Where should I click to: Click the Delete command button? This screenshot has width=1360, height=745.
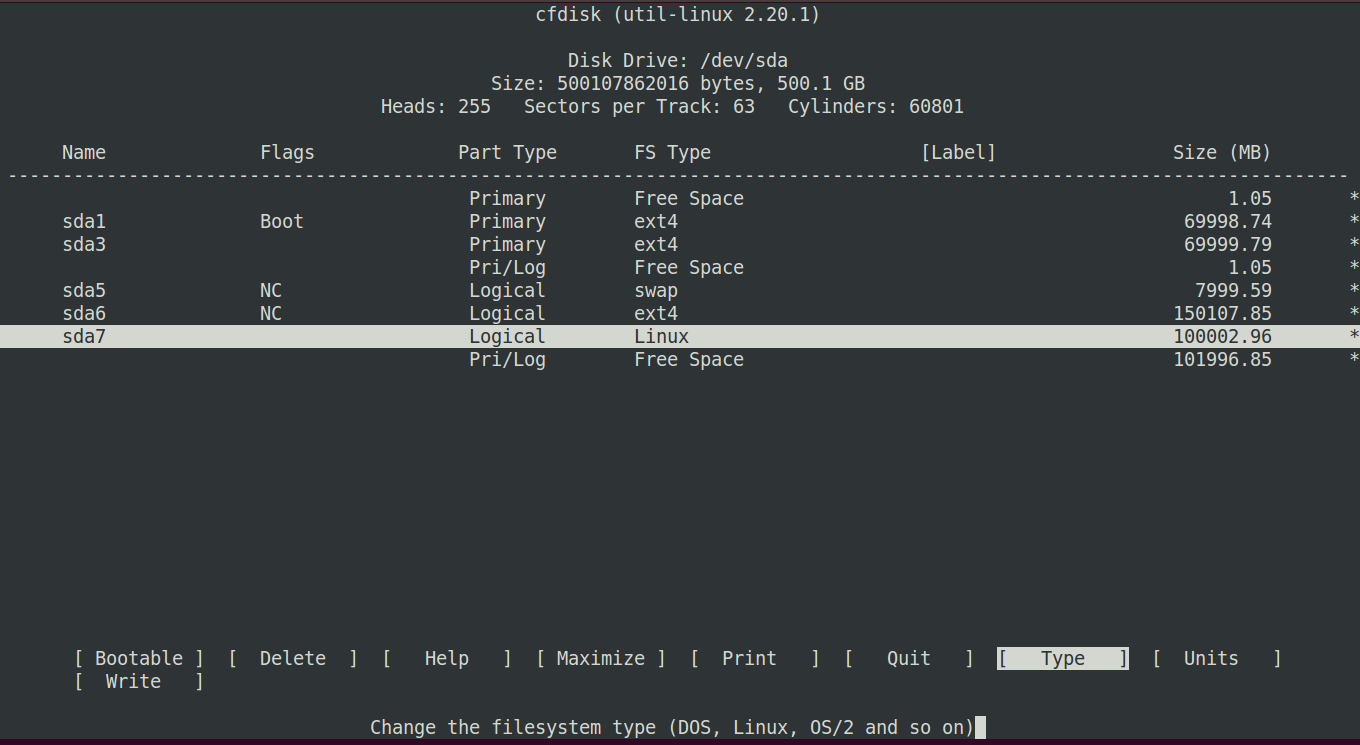(292, 658)
